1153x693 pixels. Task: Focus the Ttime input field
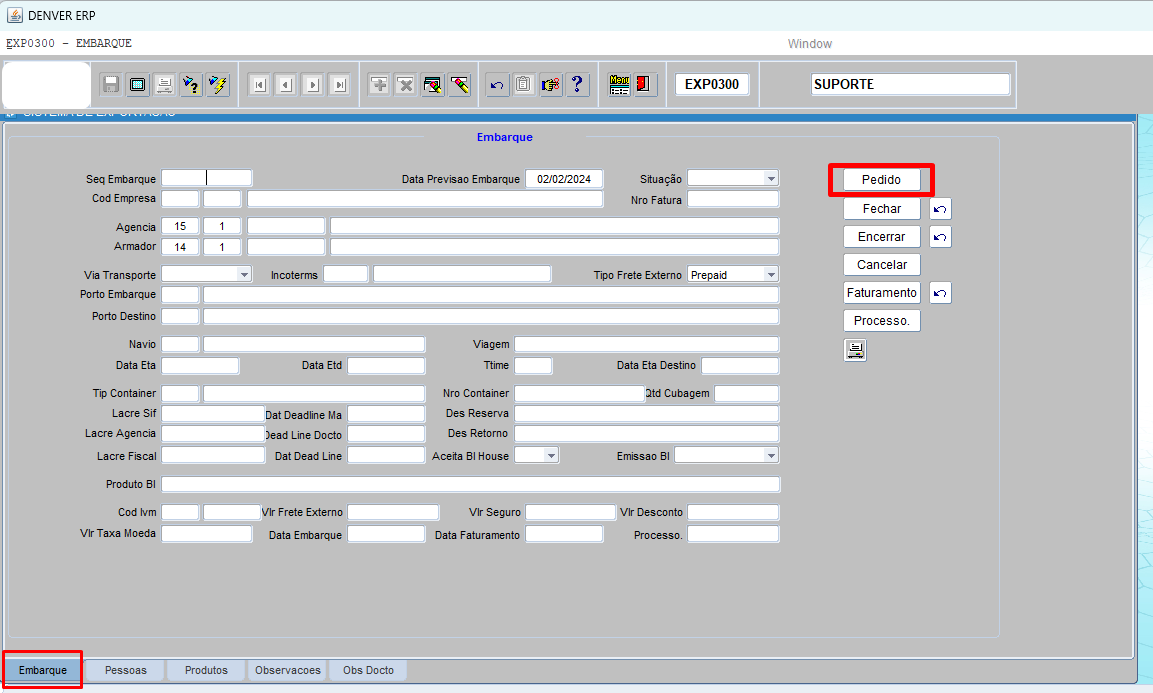pyautogui.click(x=533, y=365)
